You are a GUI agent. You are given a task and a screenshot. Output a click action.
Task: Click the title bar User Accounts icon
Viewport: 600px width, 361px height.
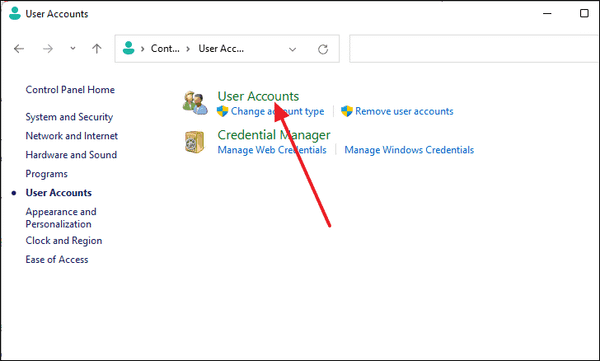tap(15, 13)
